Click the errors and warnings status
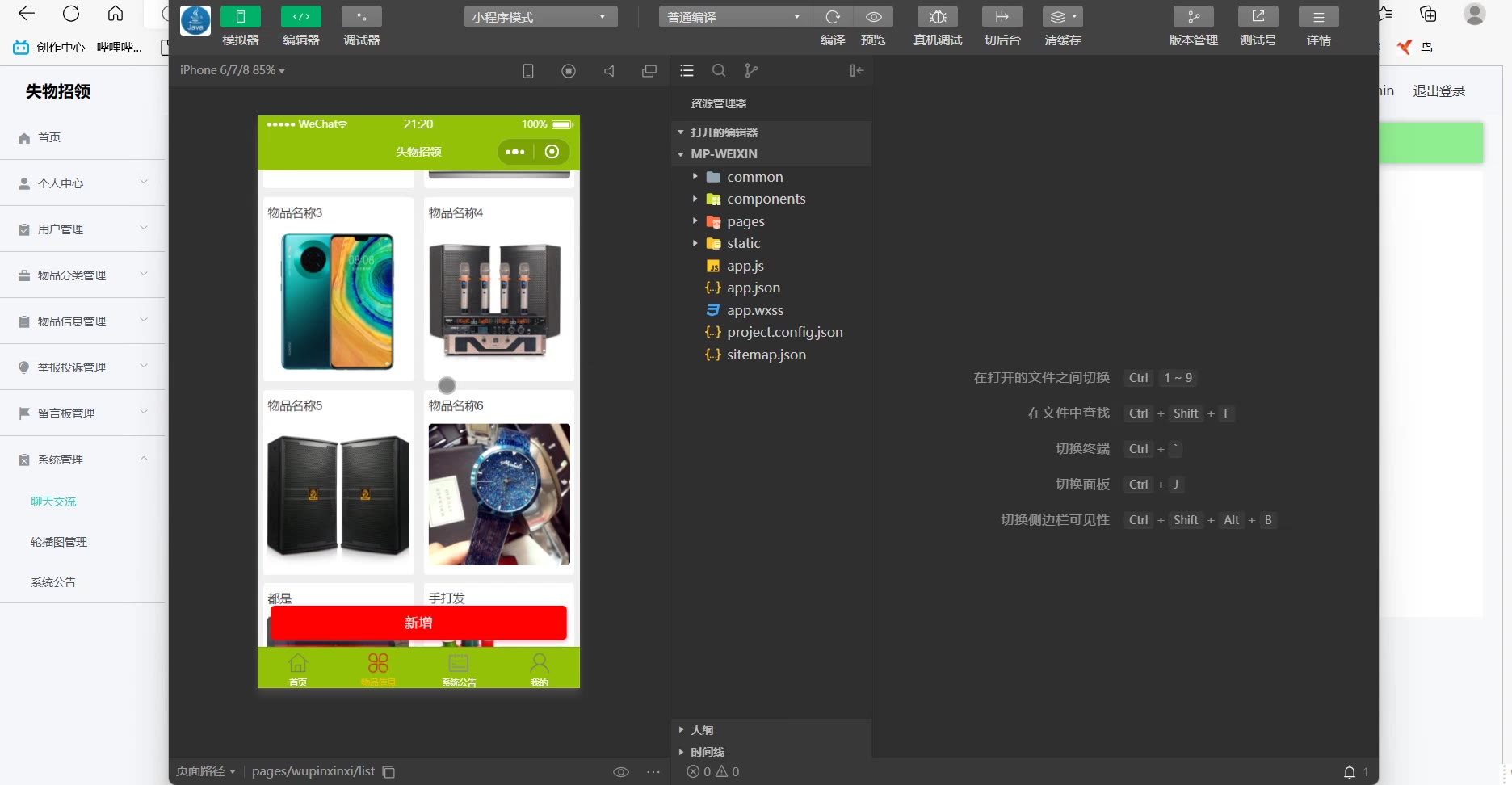Viewport: 1512px width, 785px height. pyautogui.click(x=713, y=772)
